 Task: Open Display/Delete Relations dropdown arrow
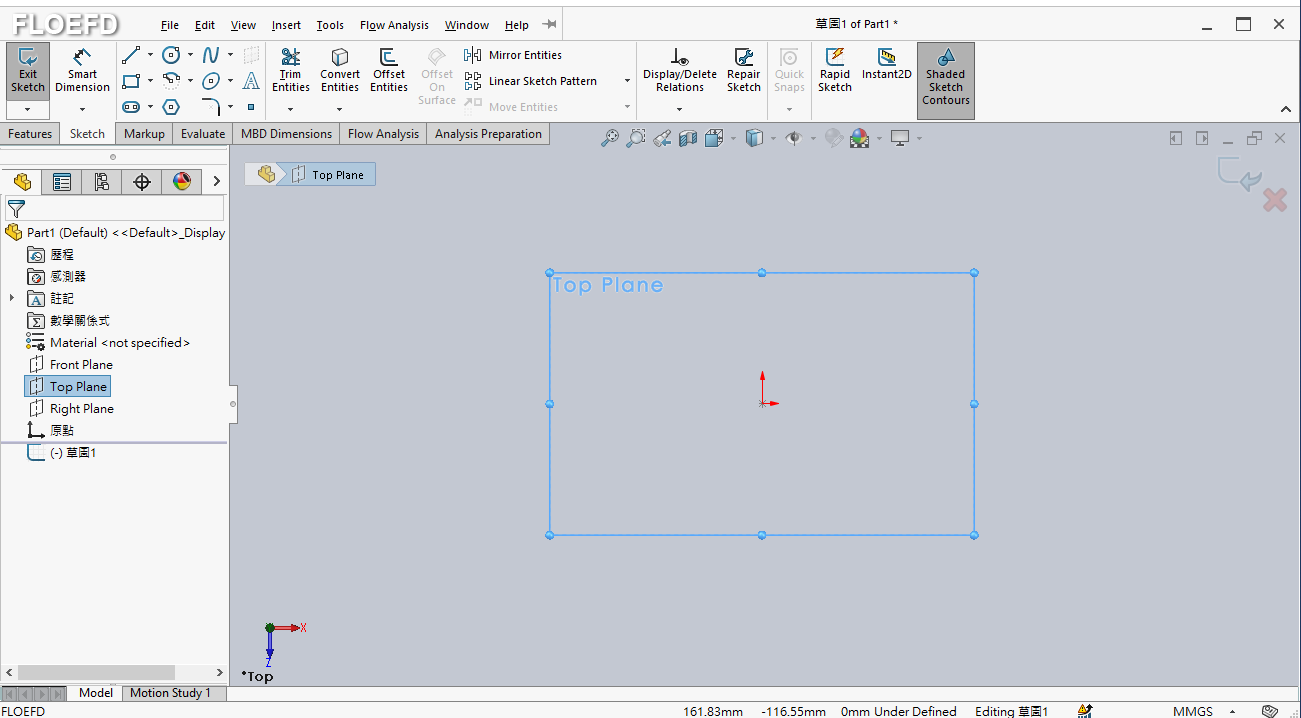[x=680, y=109]
